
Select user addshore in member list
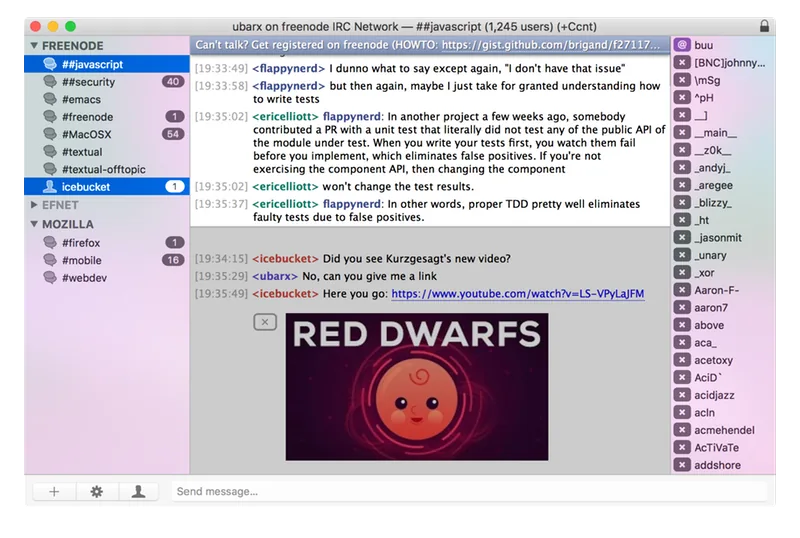click(x=723, y=464)
